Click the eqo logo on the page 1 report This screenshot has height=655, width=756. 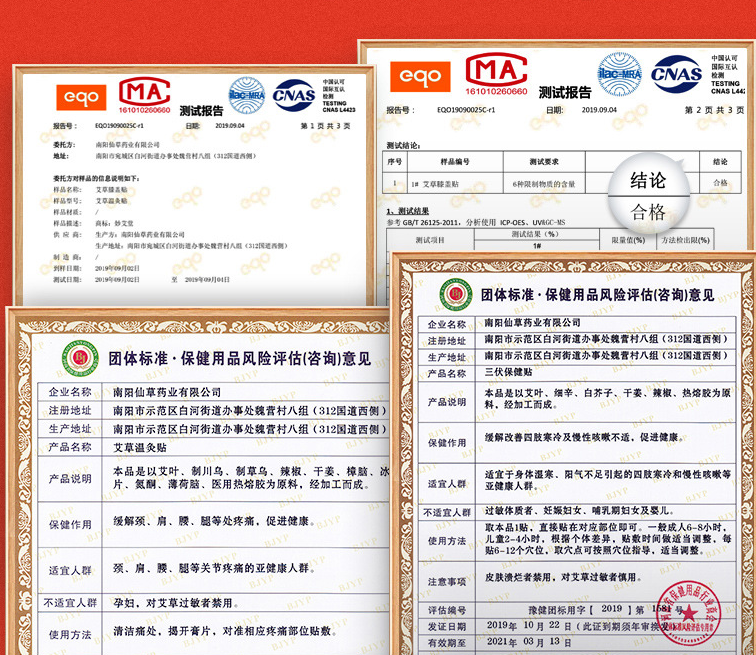(81, 97)
